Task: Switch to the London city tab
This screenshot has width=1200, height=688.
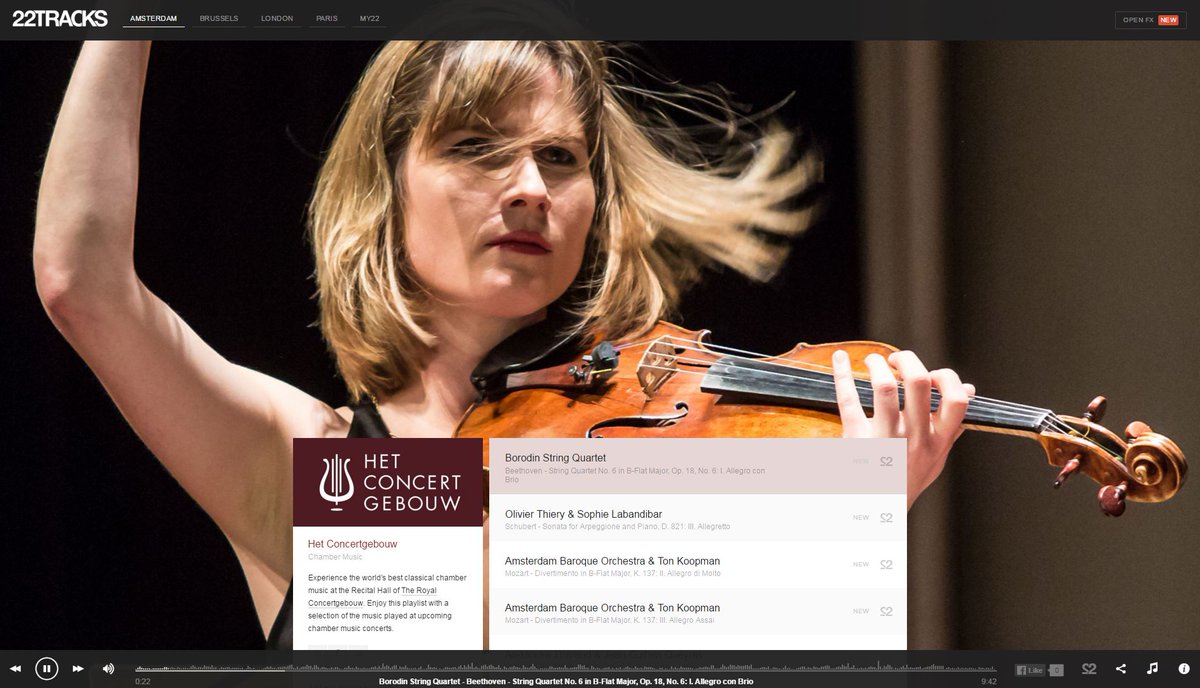Action: point(277,19)
